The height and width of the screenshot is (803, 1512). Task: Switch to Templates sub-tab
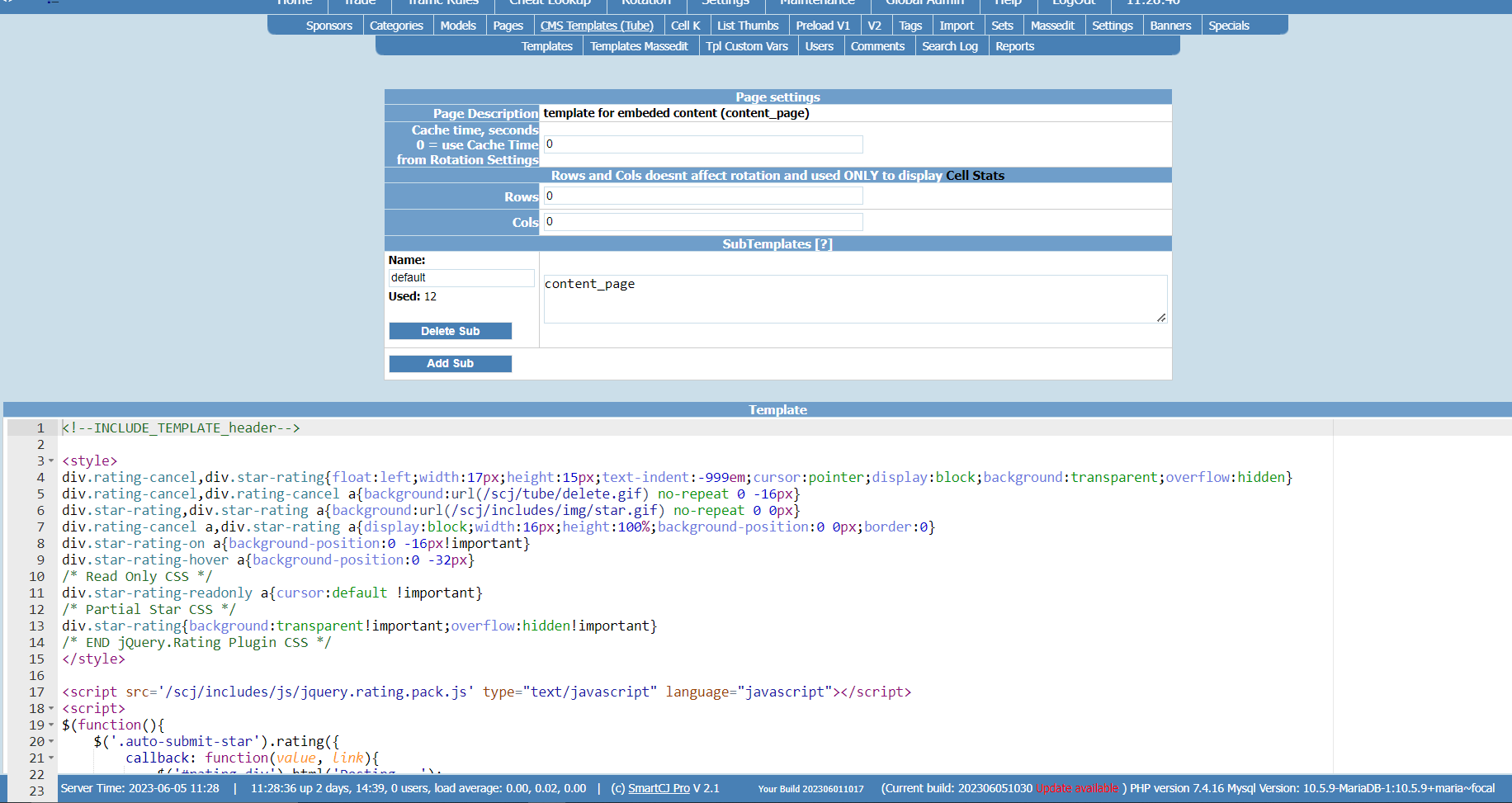546,46
